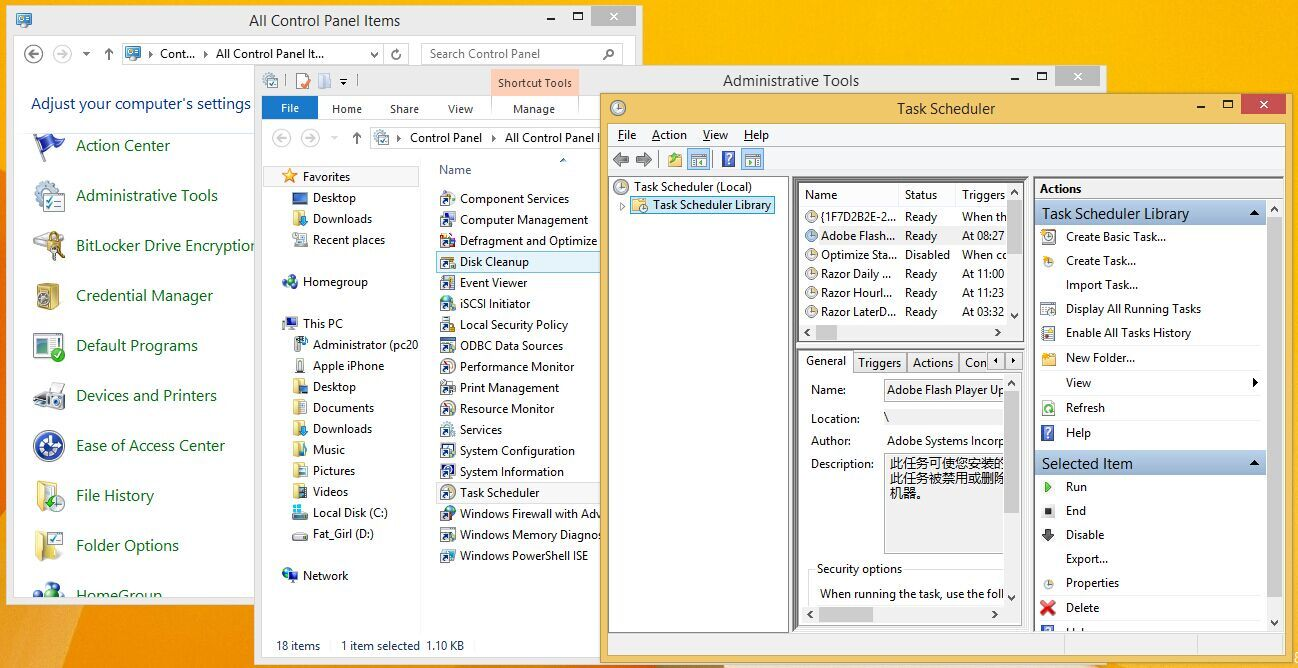
Task: Select Task Scheduler (Local) tree root
Action: pyautogui.click(x=692, y=187)
